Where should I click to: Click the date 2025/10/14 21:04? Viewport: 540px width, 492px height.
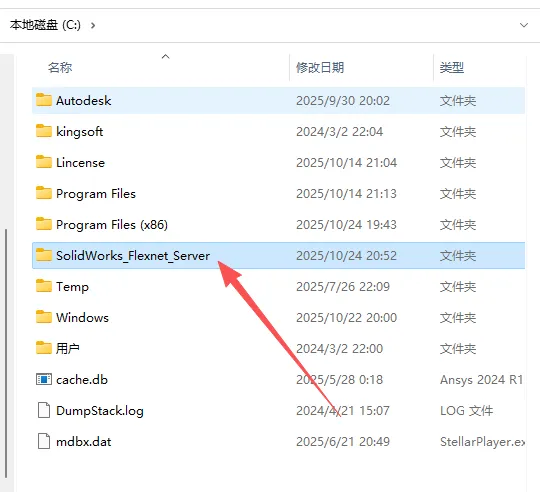pos(346,163)
